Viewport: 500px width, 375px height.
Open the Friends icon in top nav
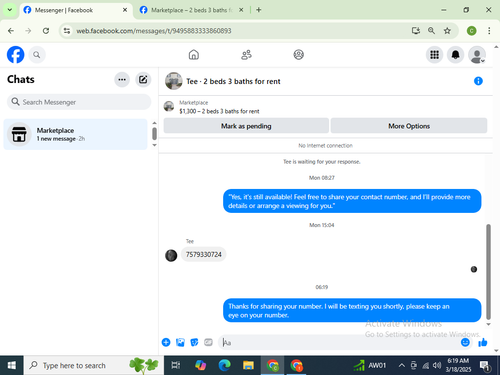pyautogui.click(x=246, y=55)
